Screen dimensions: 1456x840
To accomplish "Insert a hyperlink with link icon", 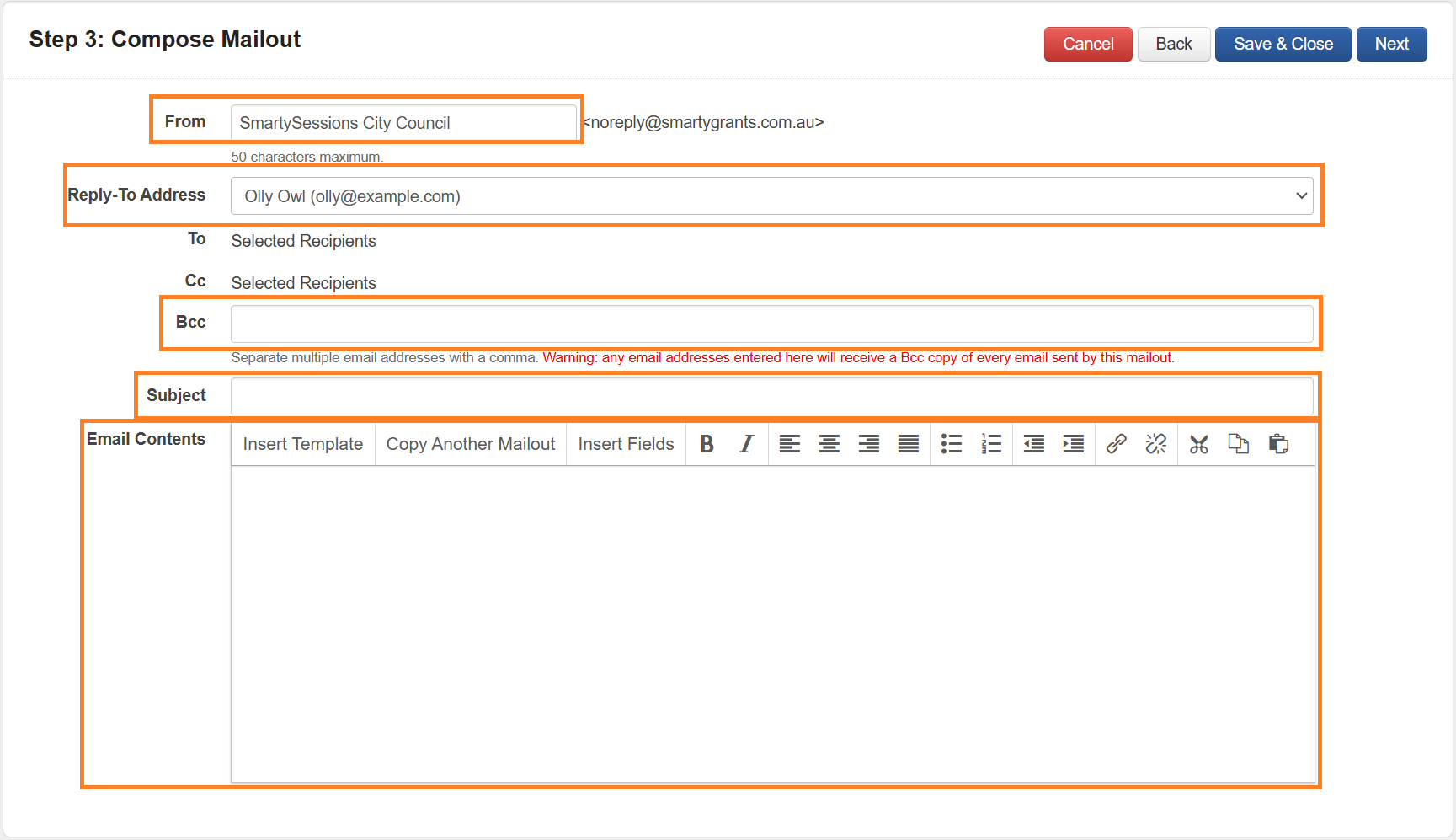I will (1116, 444).
